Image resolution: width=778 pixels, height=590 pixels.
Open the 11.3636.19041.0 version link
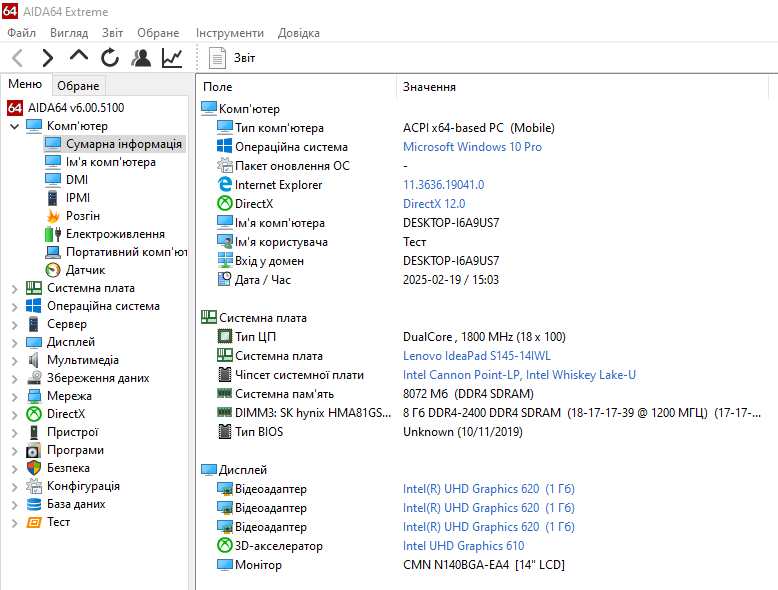click(444, 185)
